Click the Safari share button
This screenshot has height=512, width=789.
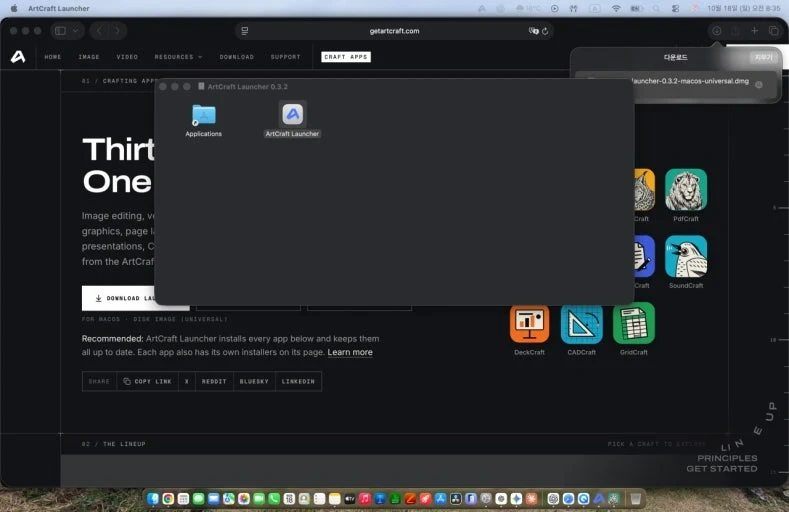coord(735,31)
